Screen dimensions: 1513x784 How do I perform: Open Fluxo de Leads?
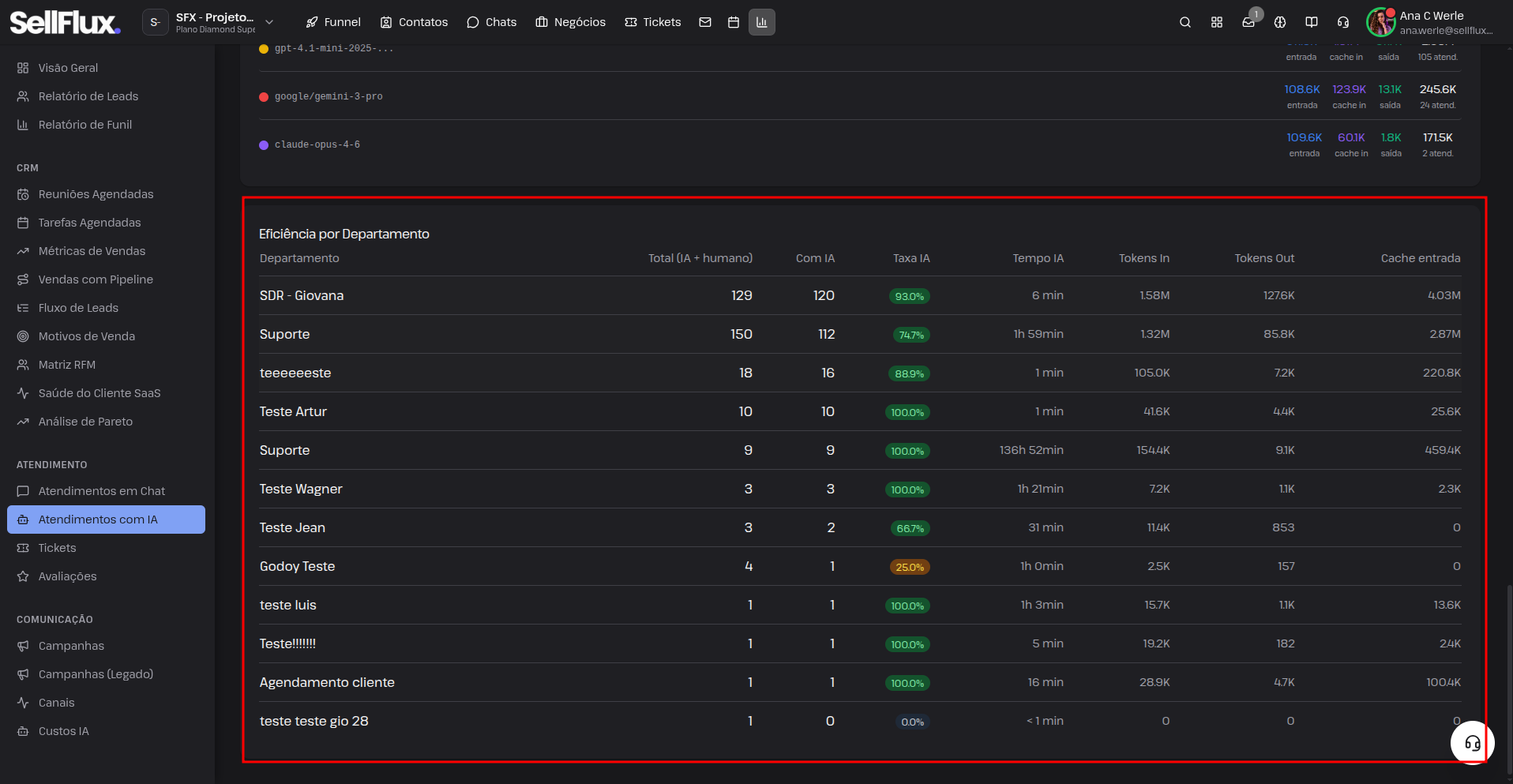107,308
